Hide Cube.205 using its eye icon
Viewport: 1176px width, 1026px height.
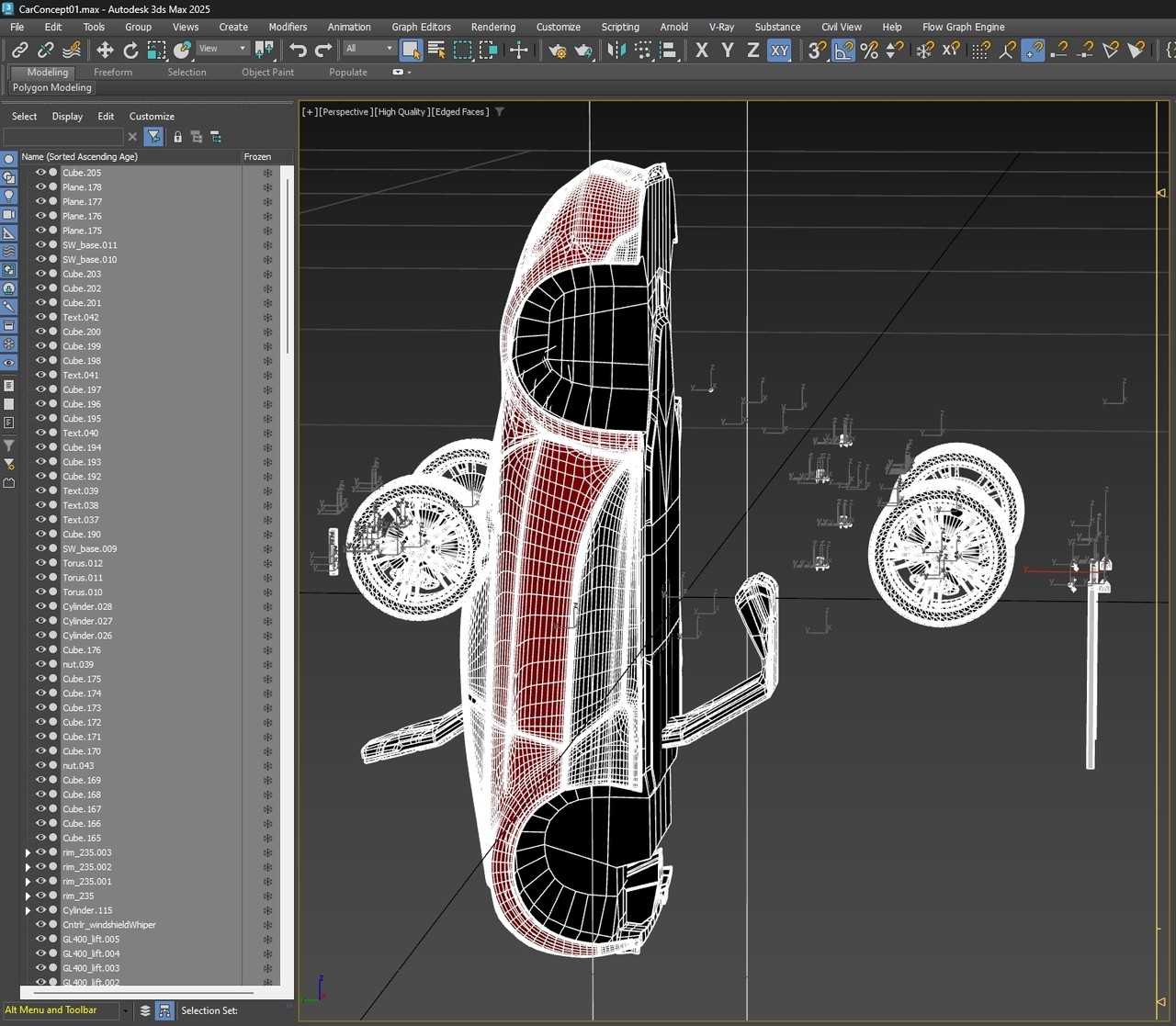coord(40,173)
